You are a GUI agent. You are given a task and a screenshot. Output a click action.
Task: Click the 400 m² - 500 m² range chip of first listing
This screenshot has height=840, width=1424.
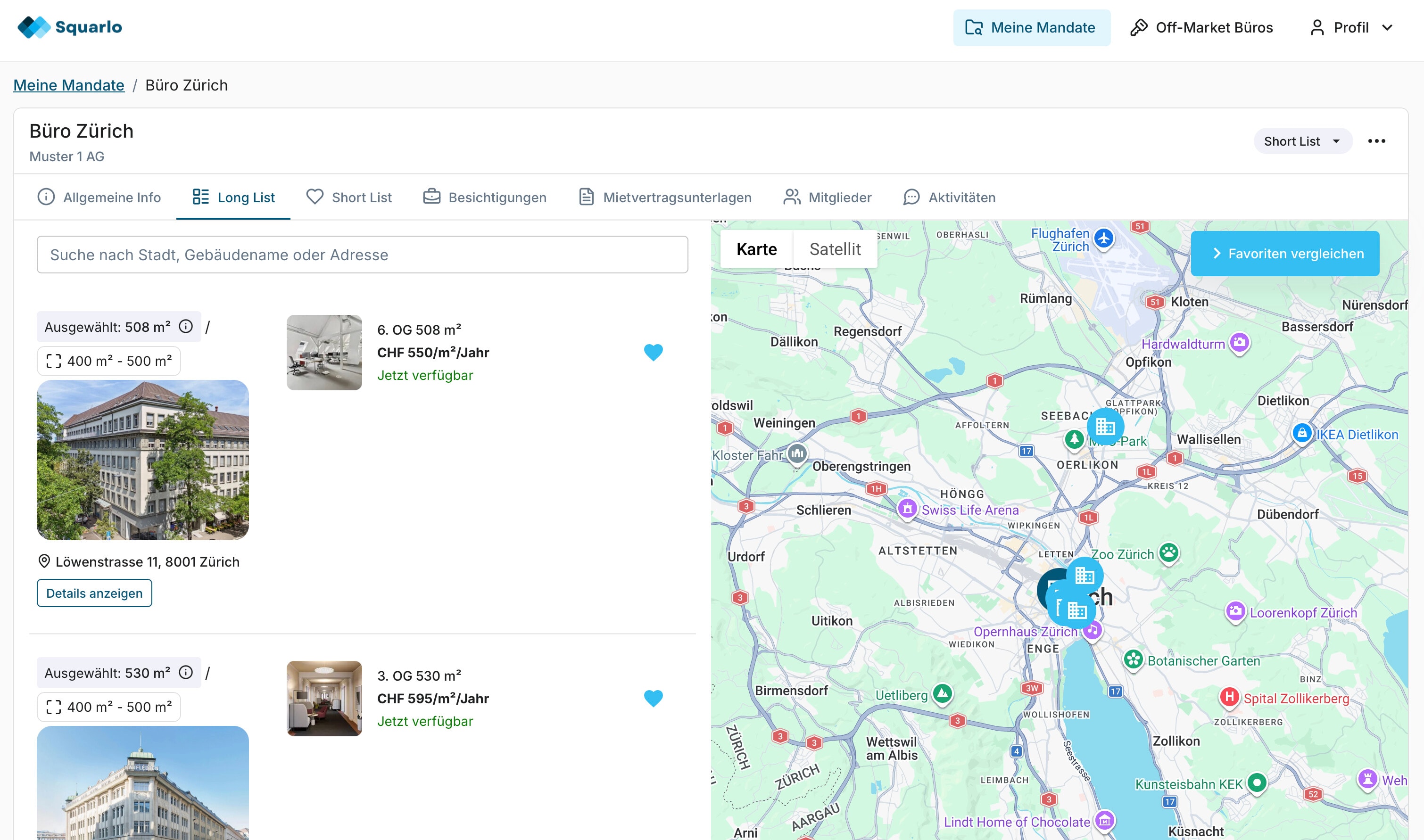pyautogui.click(x=109, y=361)
